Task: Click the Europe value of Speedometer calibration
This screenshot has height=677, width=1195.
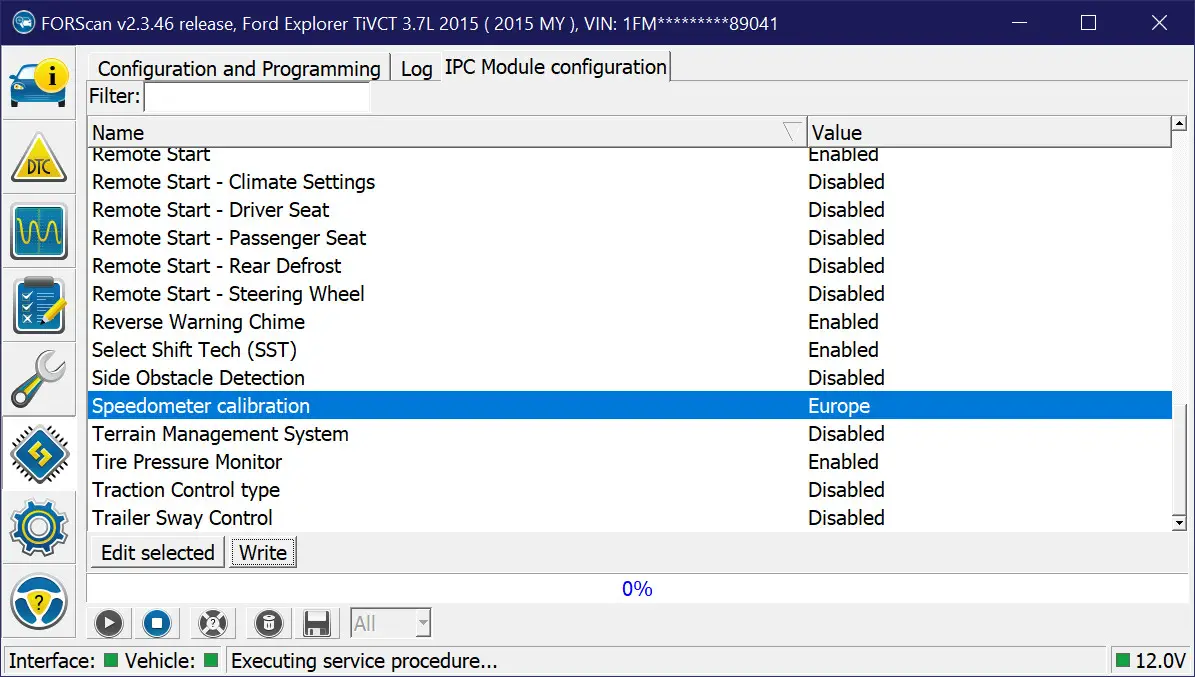Action: coord(839,406)
